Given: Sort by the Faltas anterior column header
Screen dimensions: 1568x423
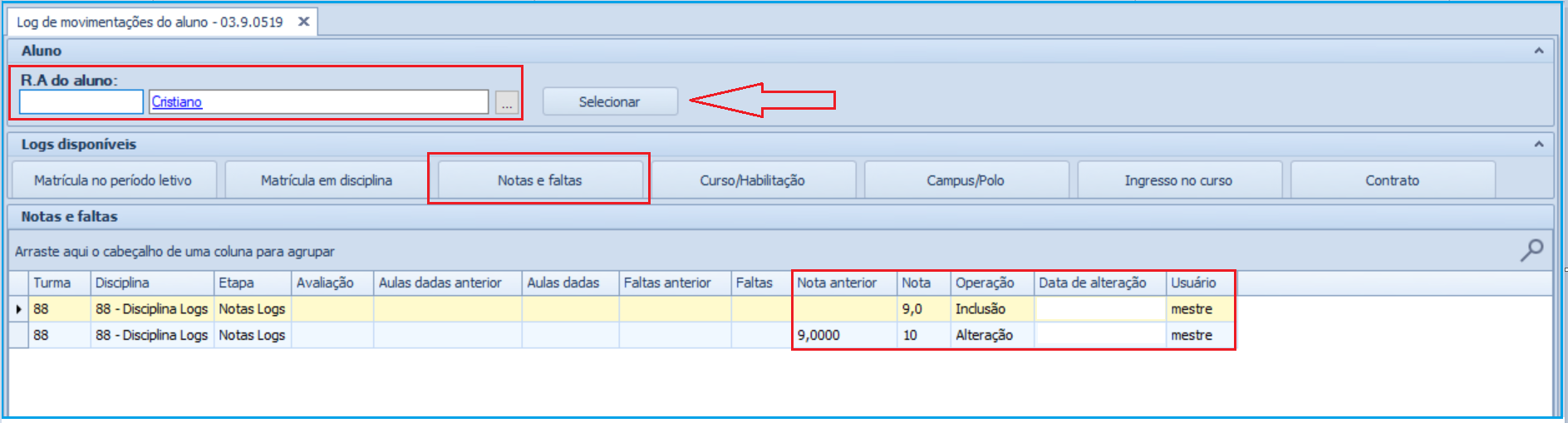Looking at the screenshot, I should point(675,283).
